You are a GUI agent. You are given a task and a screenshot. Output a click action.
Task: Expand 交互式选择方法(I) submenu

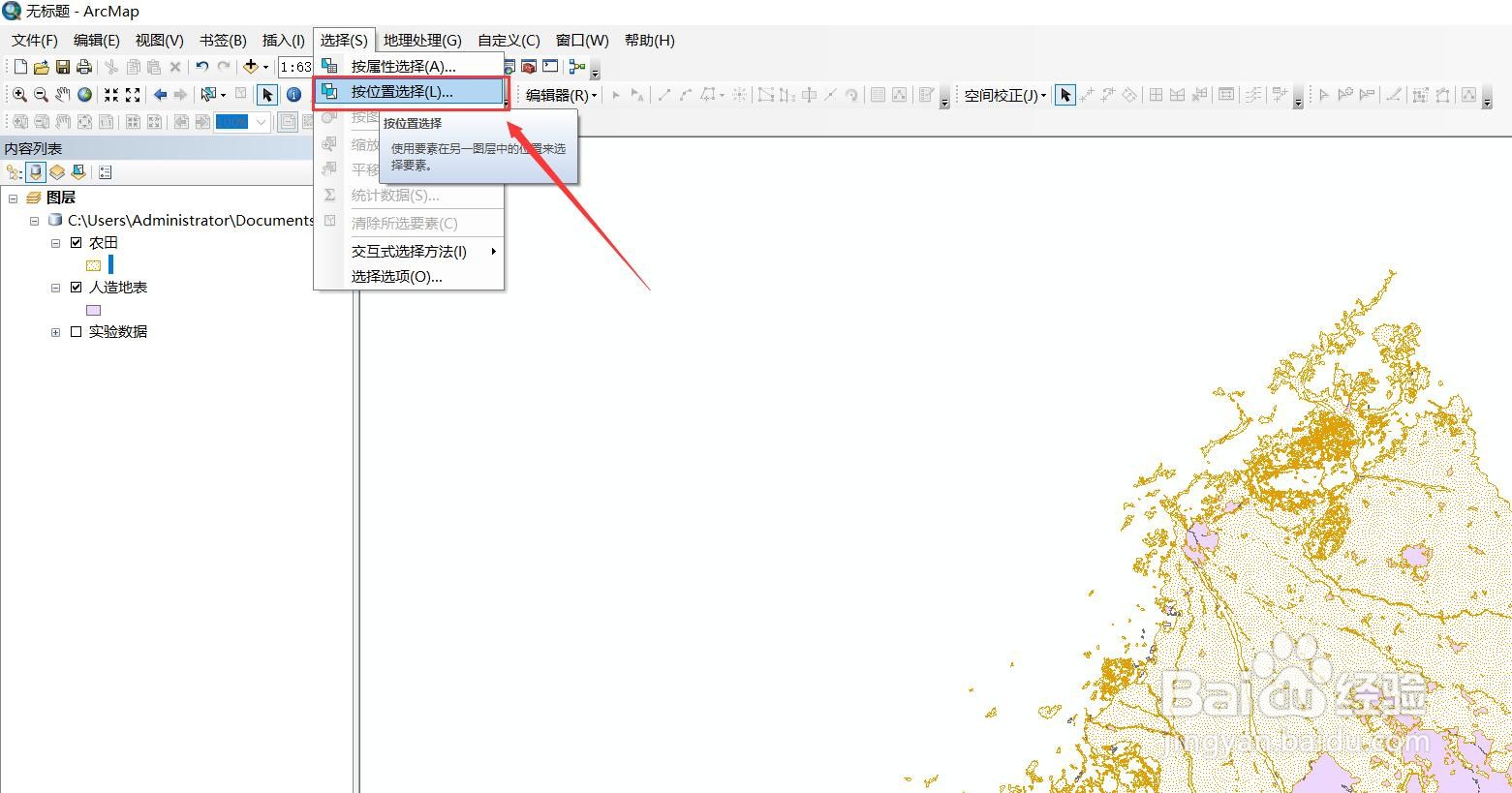click(x=408, y=252)
